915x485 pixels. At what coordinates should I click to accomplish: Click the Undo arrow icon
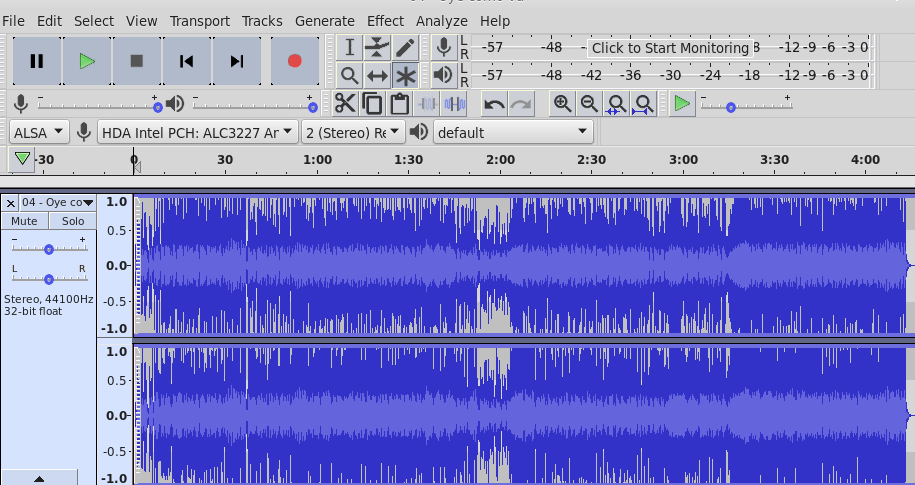coord(494,104)
